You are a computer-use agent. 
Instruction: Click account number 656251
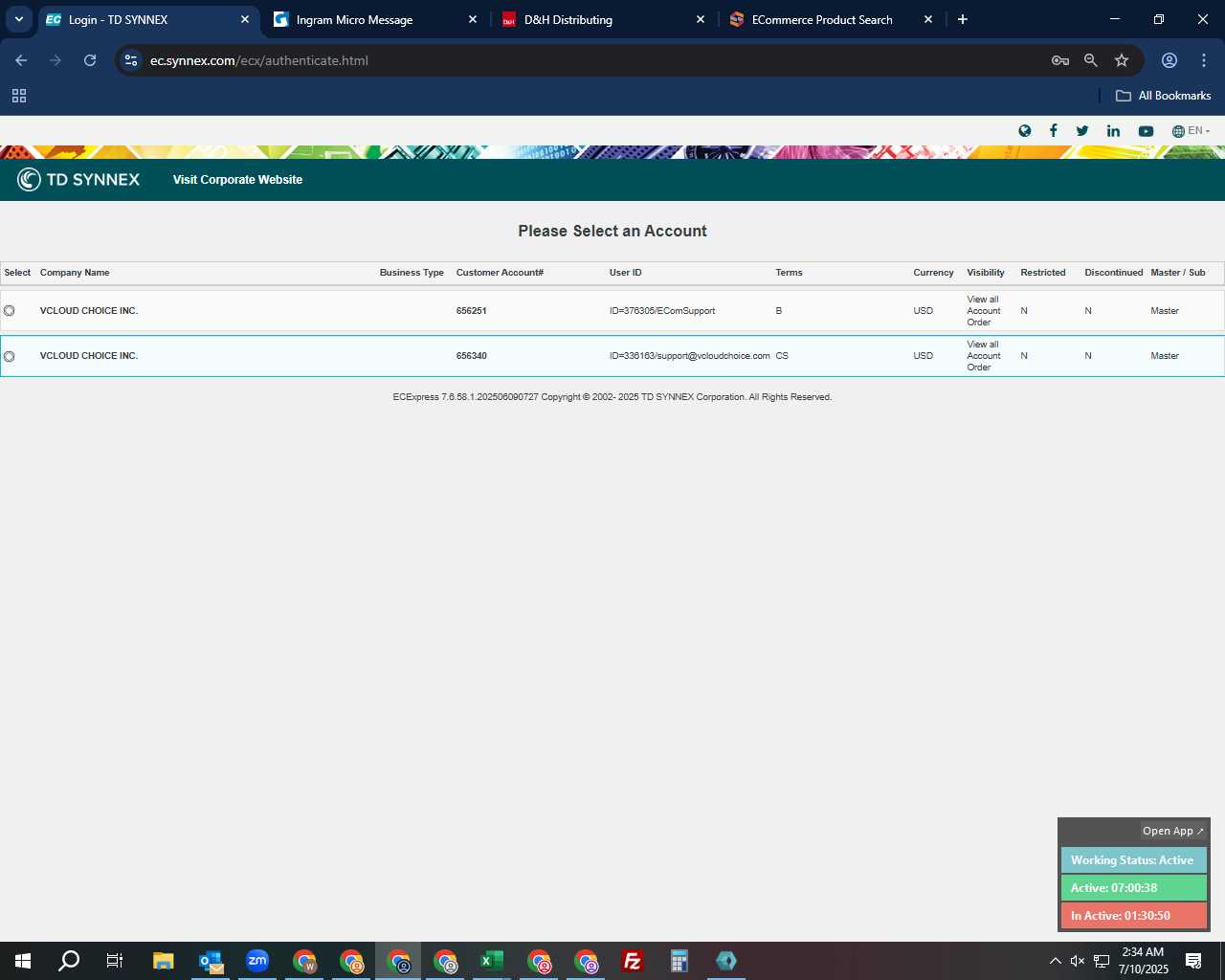click(x=472, y=311)
